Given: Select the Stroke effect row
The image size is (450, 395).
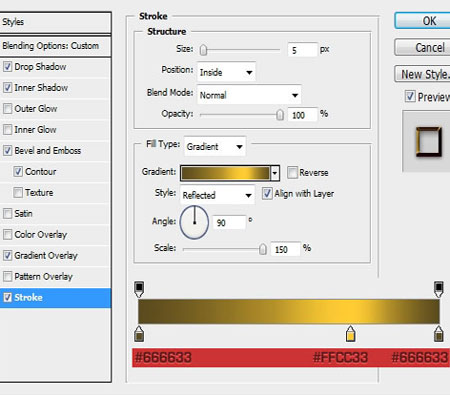Looking at the screenshot, I should click(55, 298).
